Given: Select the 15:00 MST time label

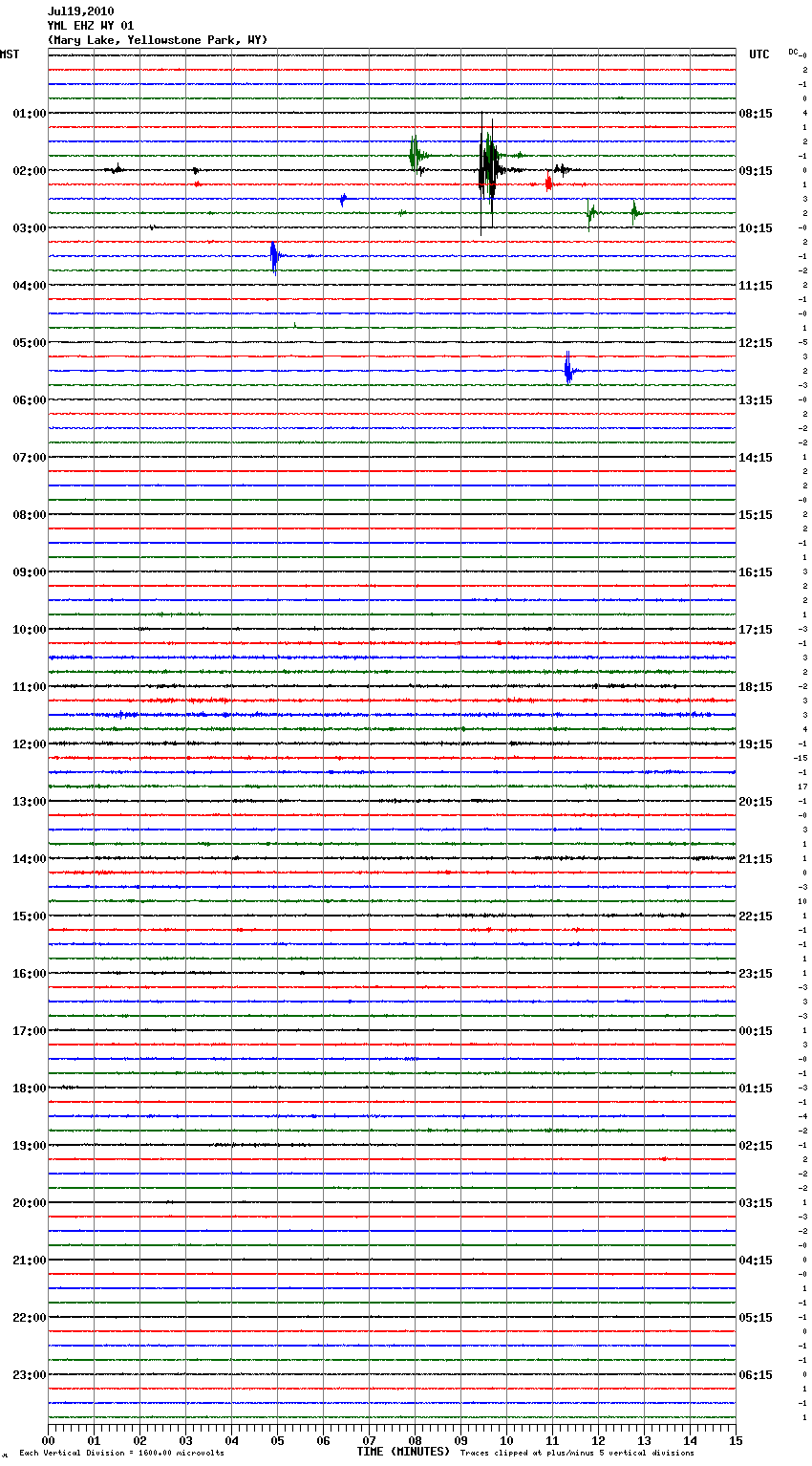Looking at the screenshot, I should [x=30, y=916].
